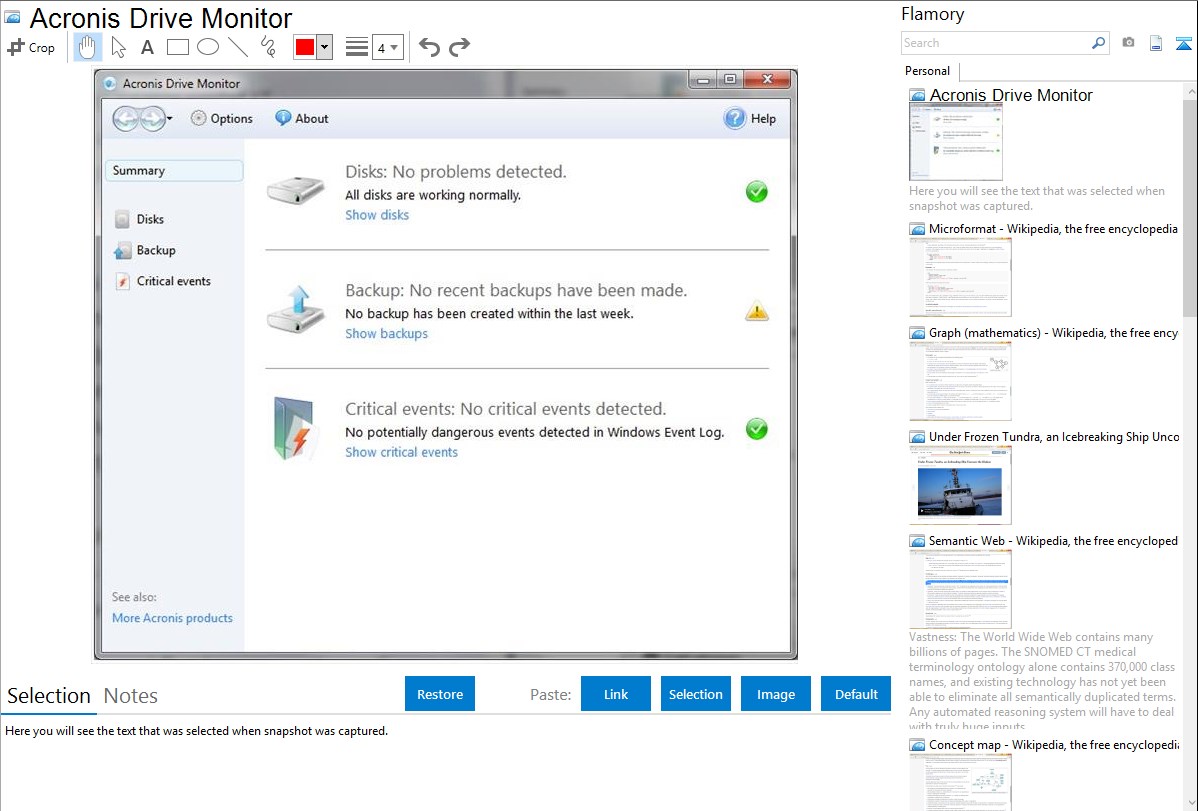Viewport: 1198px width, 811px height.
Task: Switch to the Notes tab
Action: pos(131,696)
